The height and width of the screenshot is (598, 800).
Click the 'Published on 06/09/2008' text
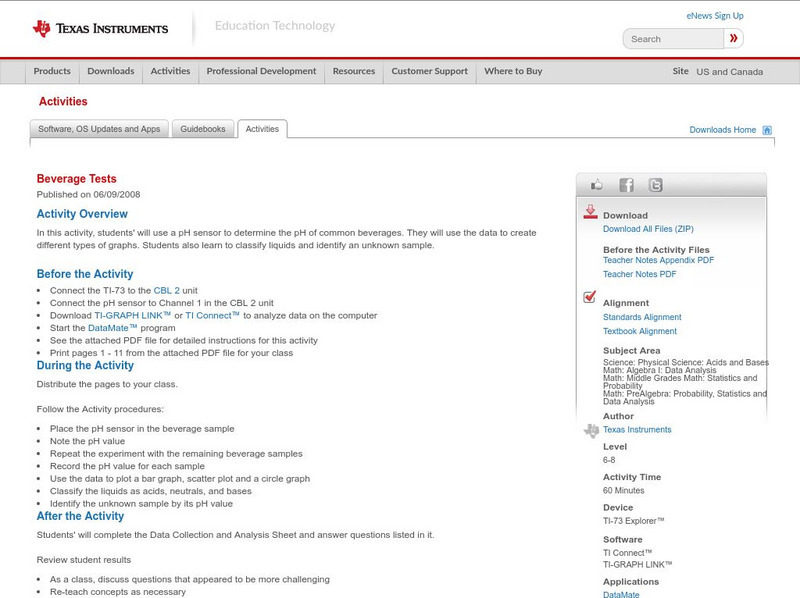(x=88, y=194)
